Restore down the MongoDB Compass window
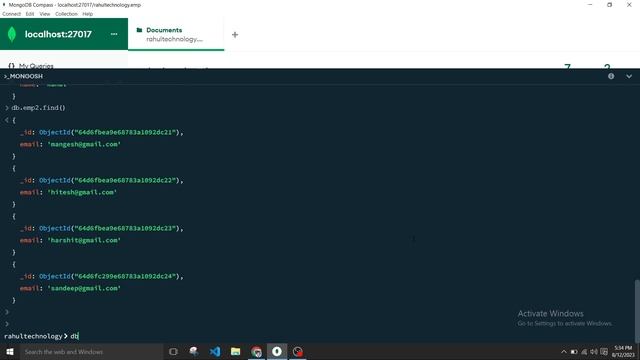Screen dimensions: 640x360 609,5
